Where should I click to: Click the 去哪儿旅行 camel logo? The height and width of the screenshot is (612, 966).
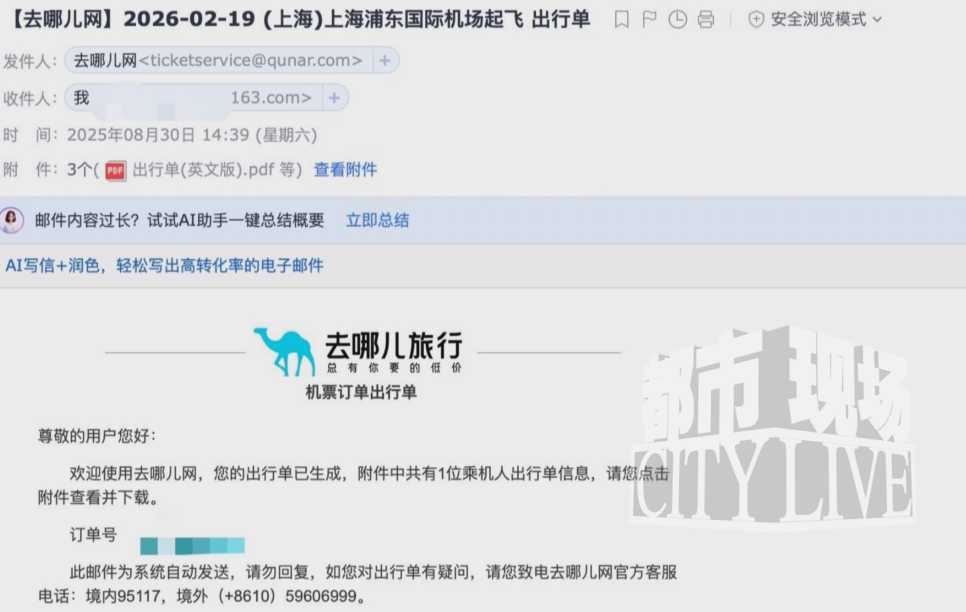coord(284,351)
